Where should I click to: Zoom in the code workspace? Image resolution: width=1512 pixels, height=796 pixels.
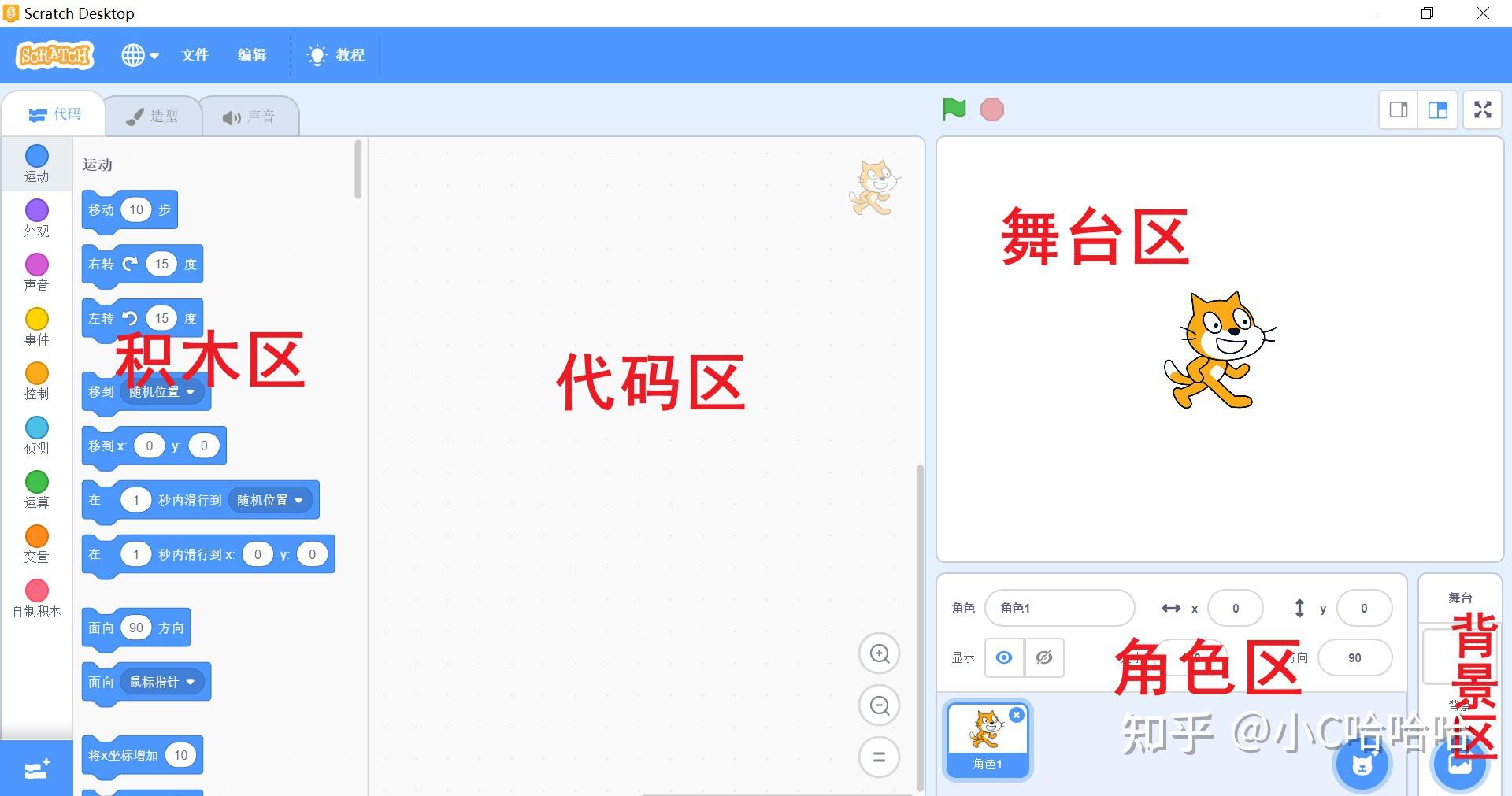(880, 653)
